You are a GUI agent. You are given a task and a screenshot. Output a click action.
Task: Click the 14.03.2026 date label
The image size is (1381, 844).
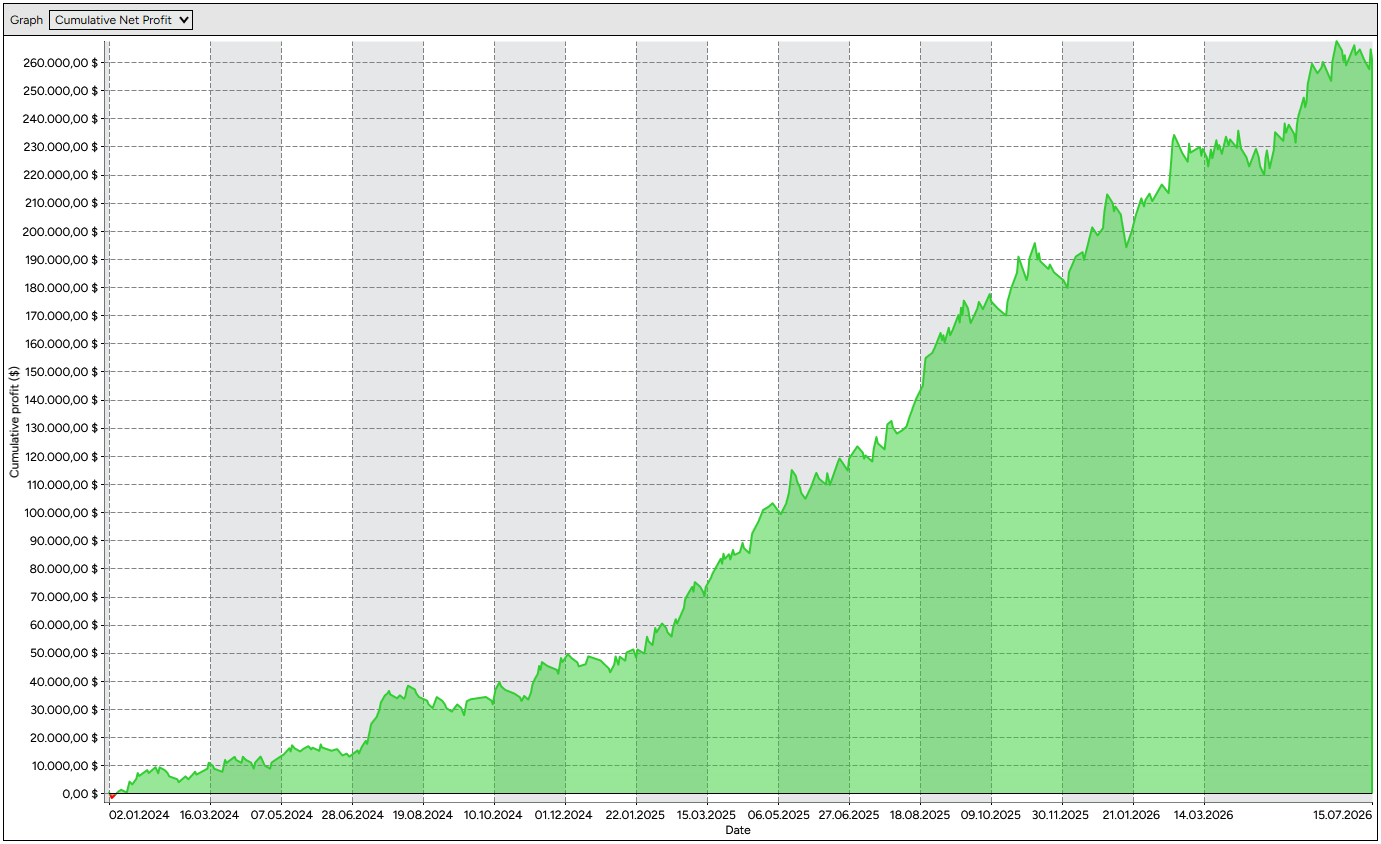pyautogui.click(x=1204, y=815)
